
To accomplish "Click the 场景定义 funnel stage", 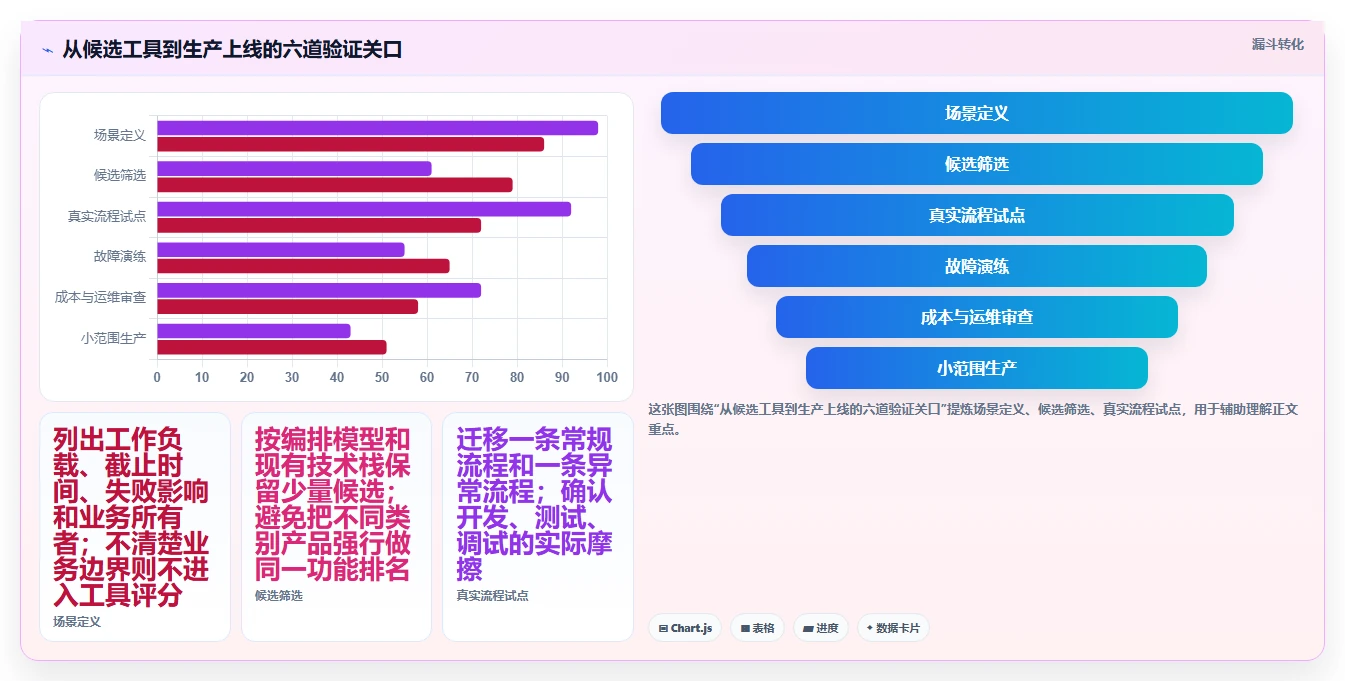I will coord(977,113).
